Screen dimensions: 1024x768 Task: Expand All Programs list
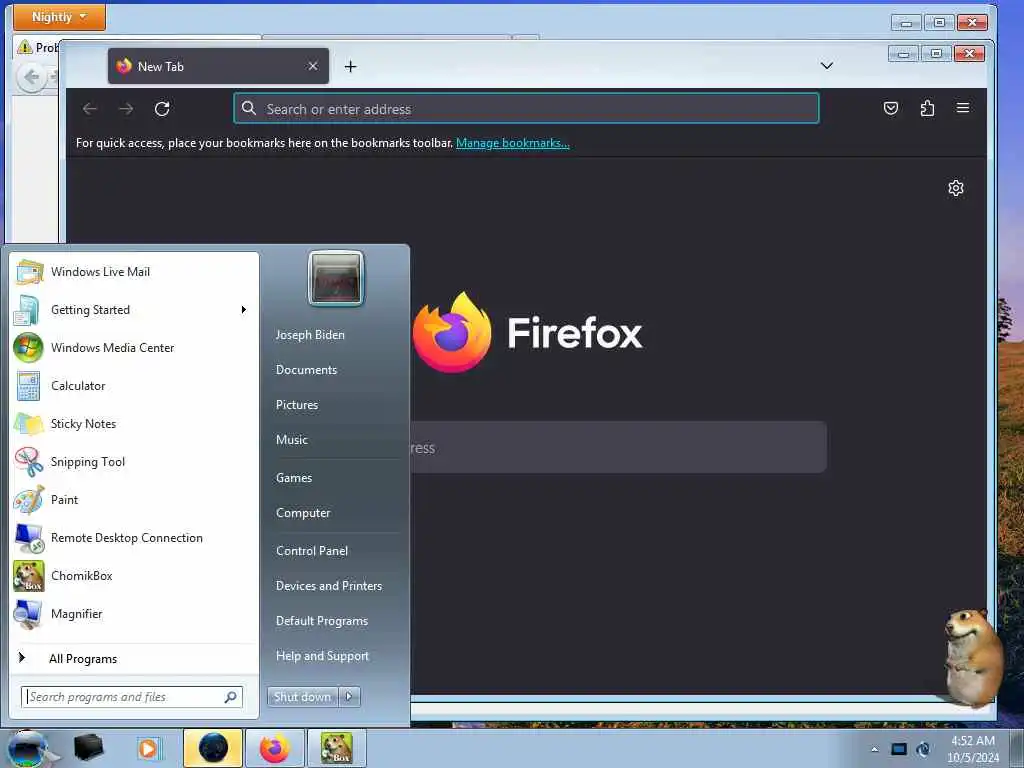[x=83, y=659]
